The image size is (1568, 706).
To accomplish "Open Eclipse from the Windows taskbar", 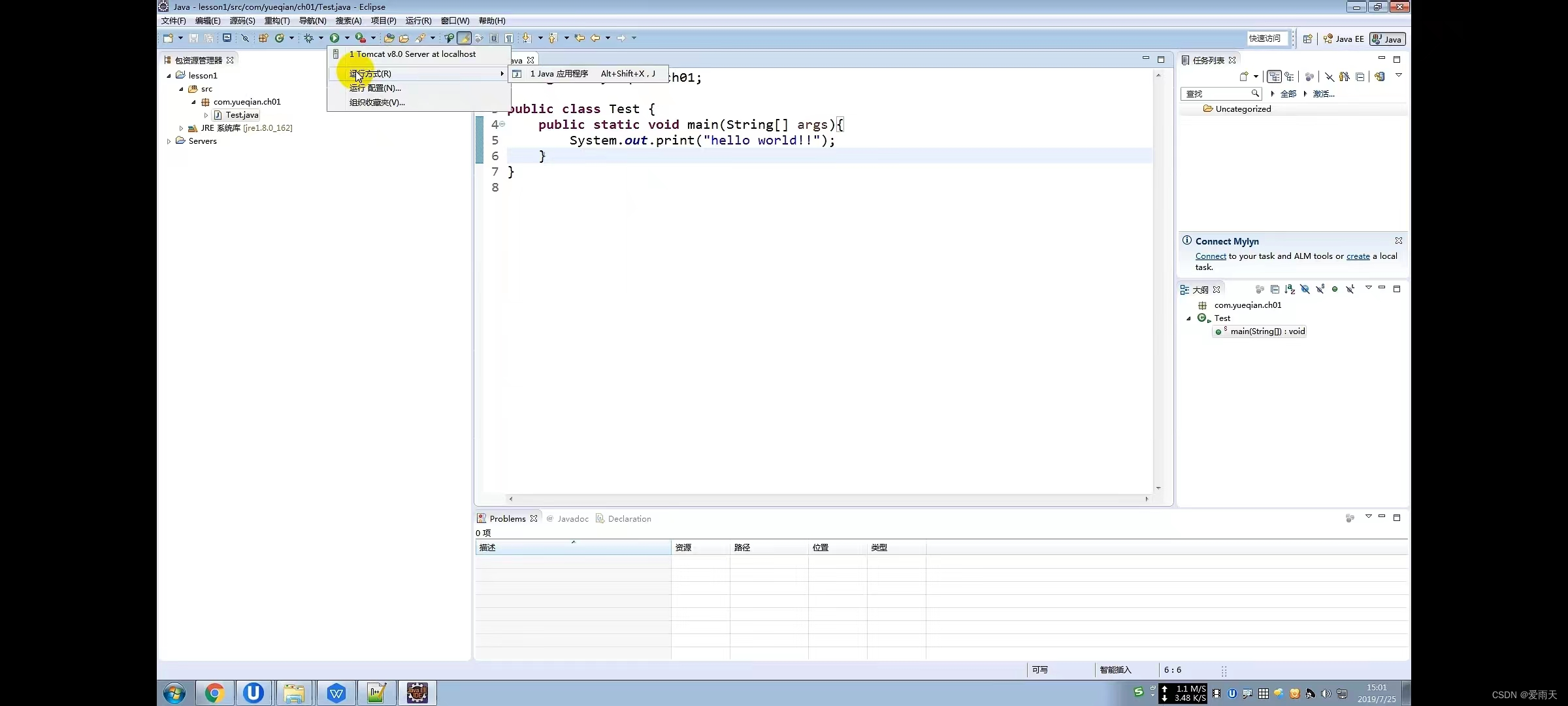I will (x=417, y=692).
